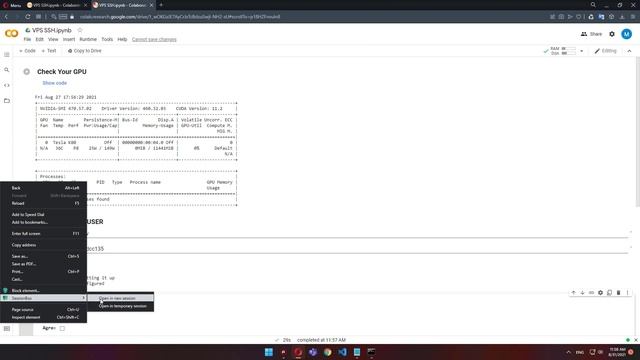The width and height of the screenshot is (640, 360).
Task: Click the Show code link
Action: coord(55,83)
